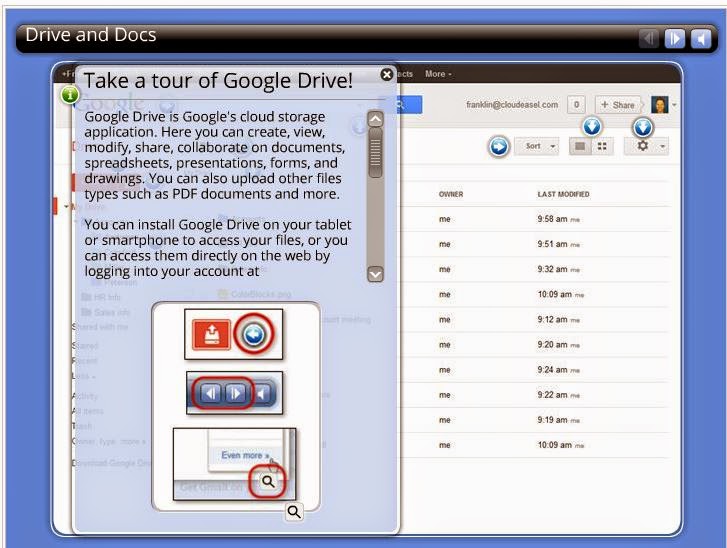Click the Even more thumbnail image

point(234,464)
